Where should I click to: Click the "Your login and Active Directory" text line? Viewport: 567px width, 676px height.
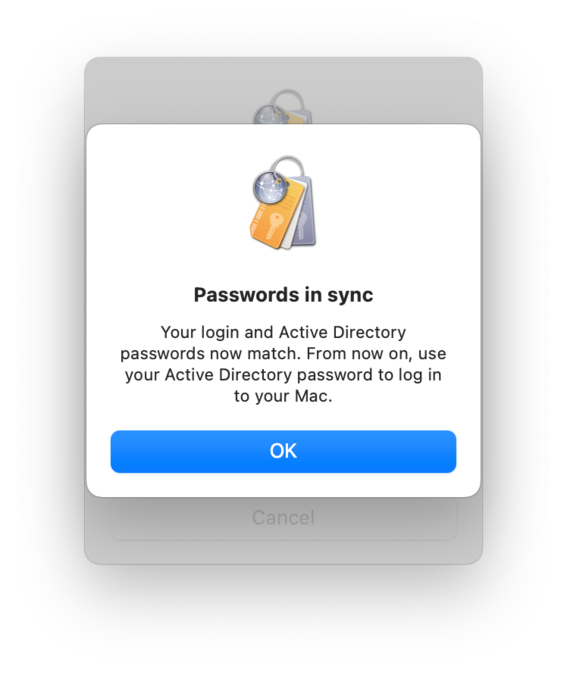[283, 332]
